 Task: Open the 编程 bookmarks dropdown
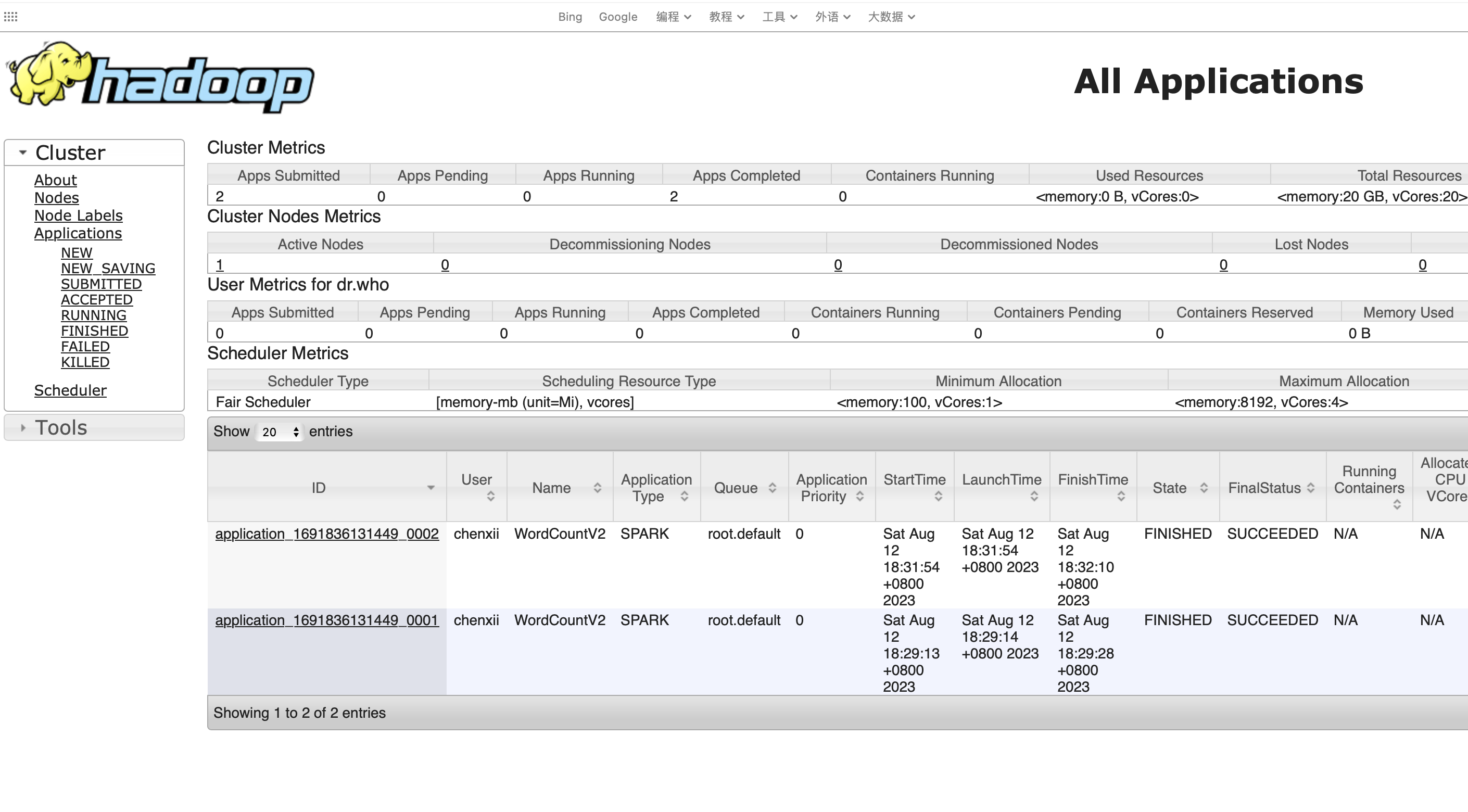pos(673,17)
